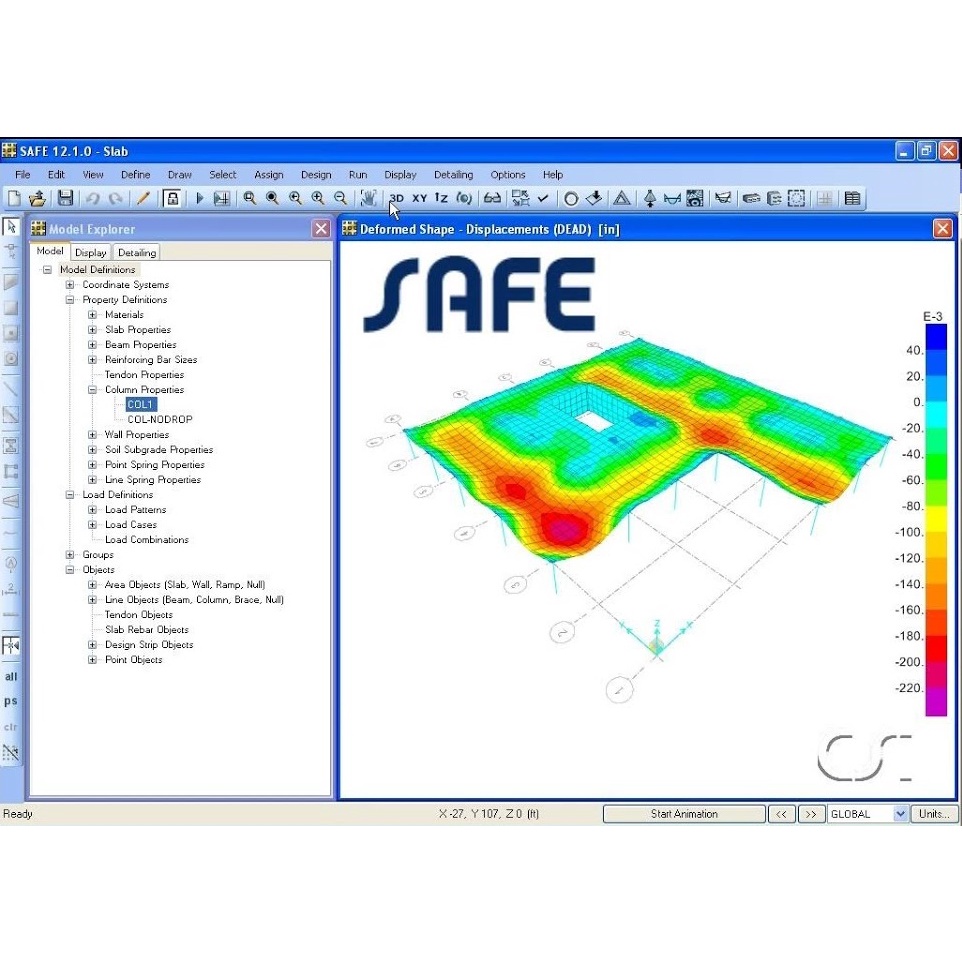Click the Start Animation button
This screenshot has height=962, width=962.
click(684, 814)
